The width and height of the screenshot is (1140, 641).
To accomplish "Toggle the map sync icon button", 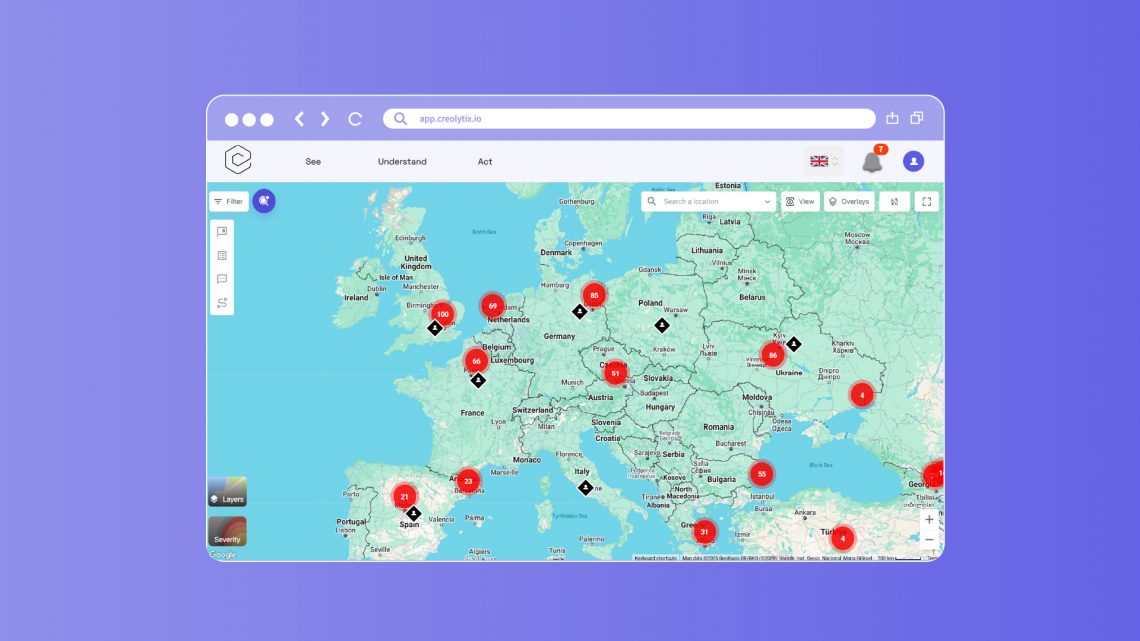I will coord(894,201).
